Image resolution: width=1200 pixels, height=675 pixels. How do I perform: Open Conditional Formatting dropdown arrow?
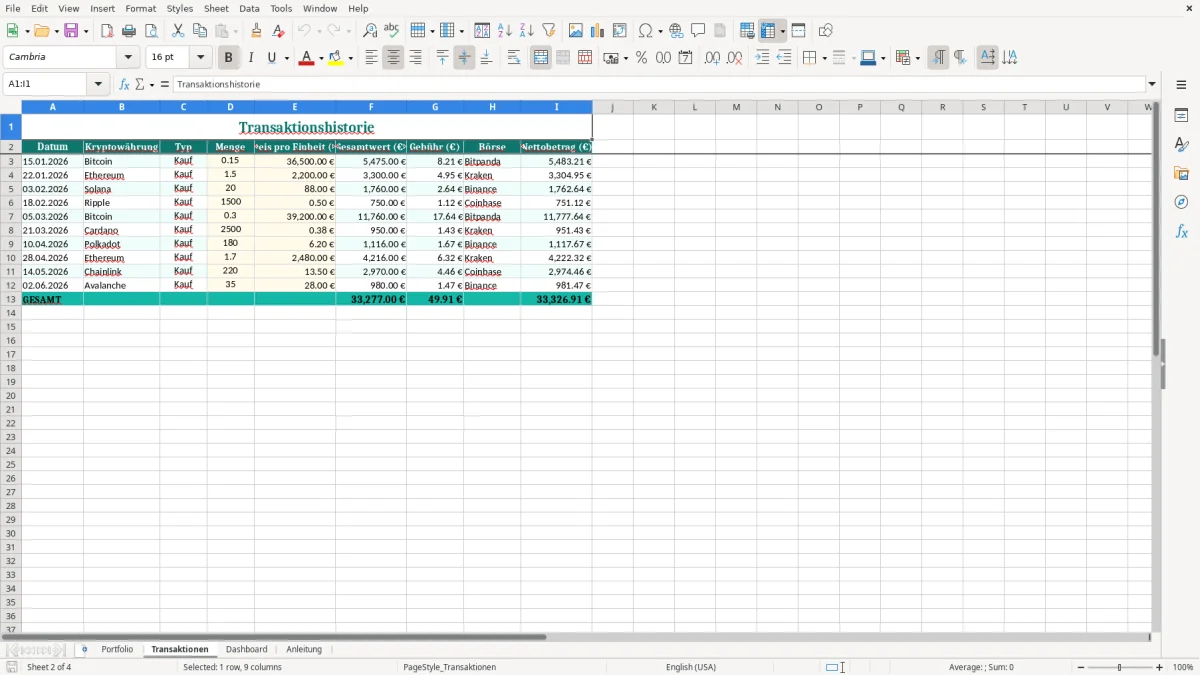pos(917,58)
